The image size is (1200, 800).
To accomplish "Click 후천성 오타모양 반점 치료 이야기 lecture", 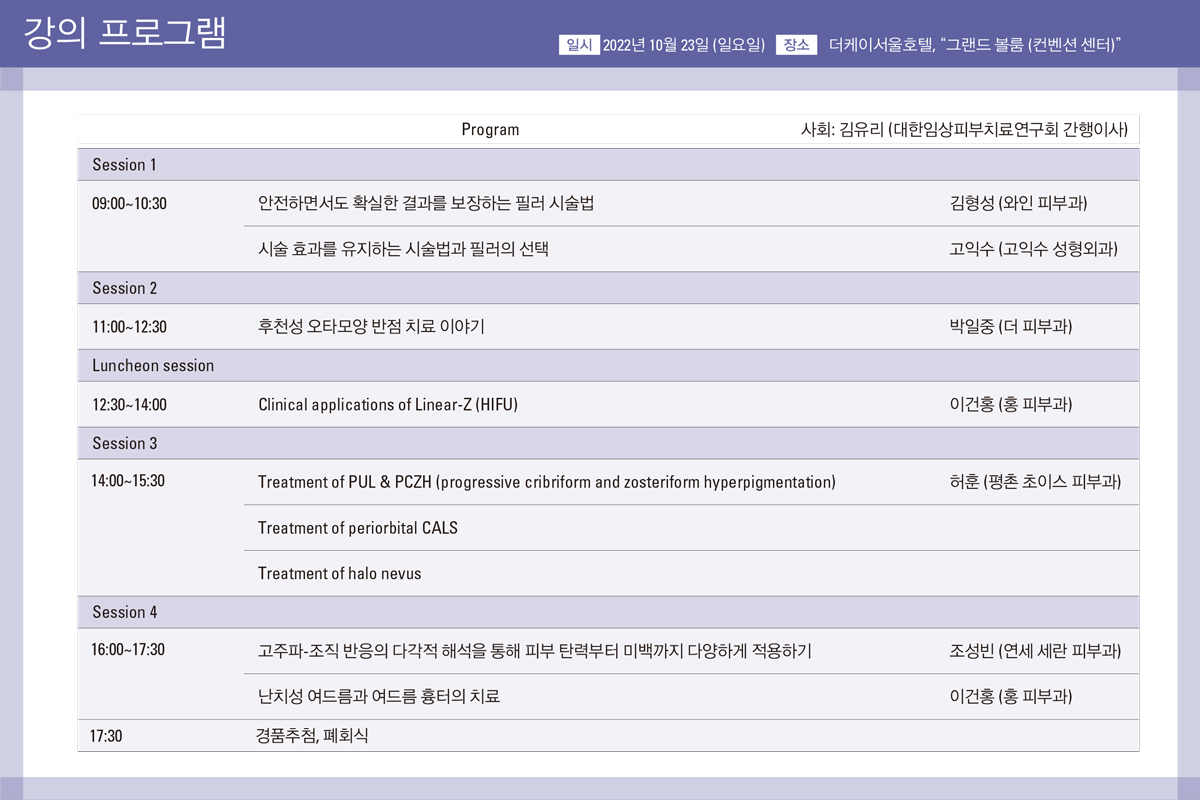I will [x=371, y=327].
